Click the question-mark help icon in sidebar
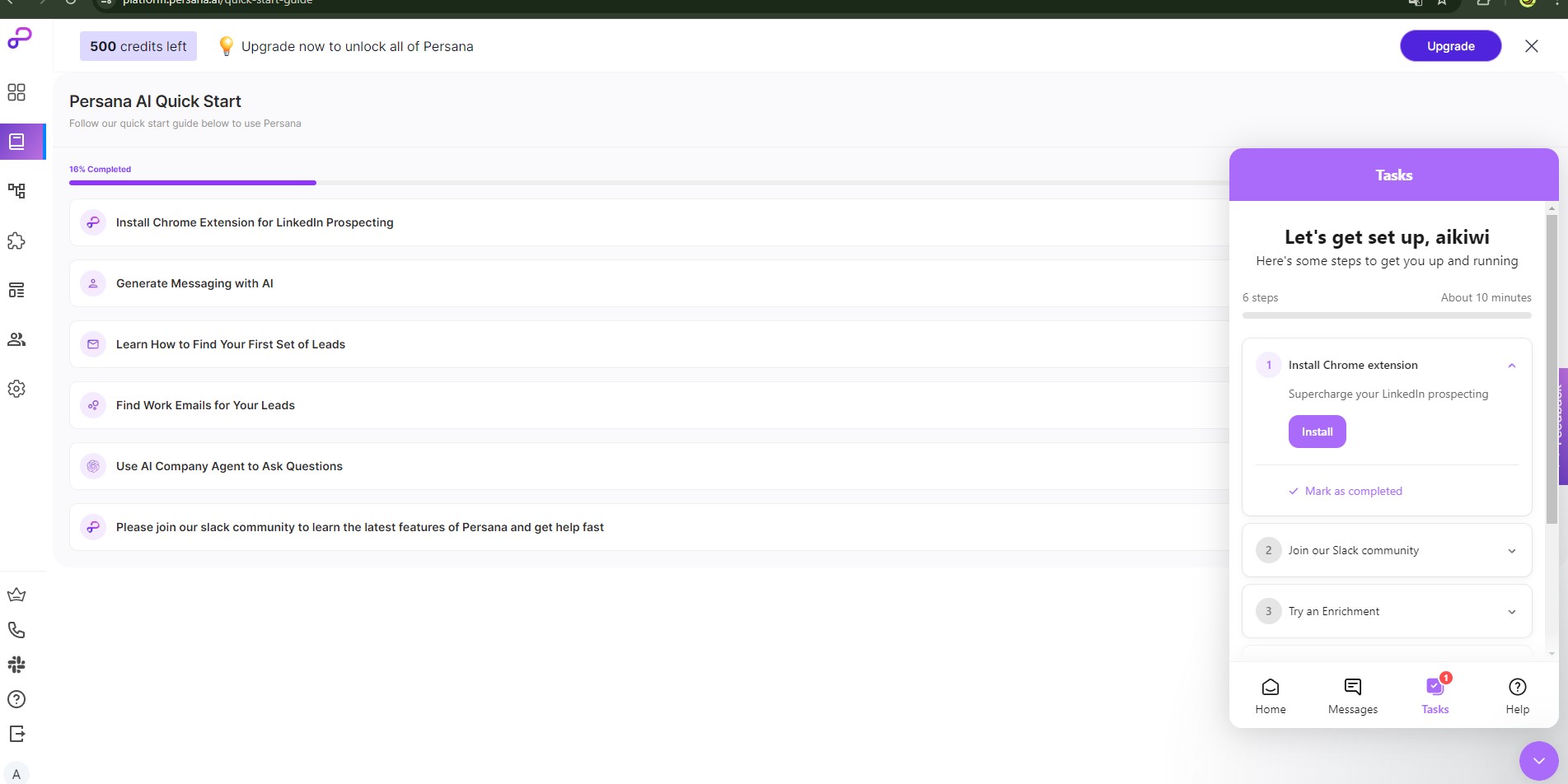1568x784 pixels. point(16,699)
